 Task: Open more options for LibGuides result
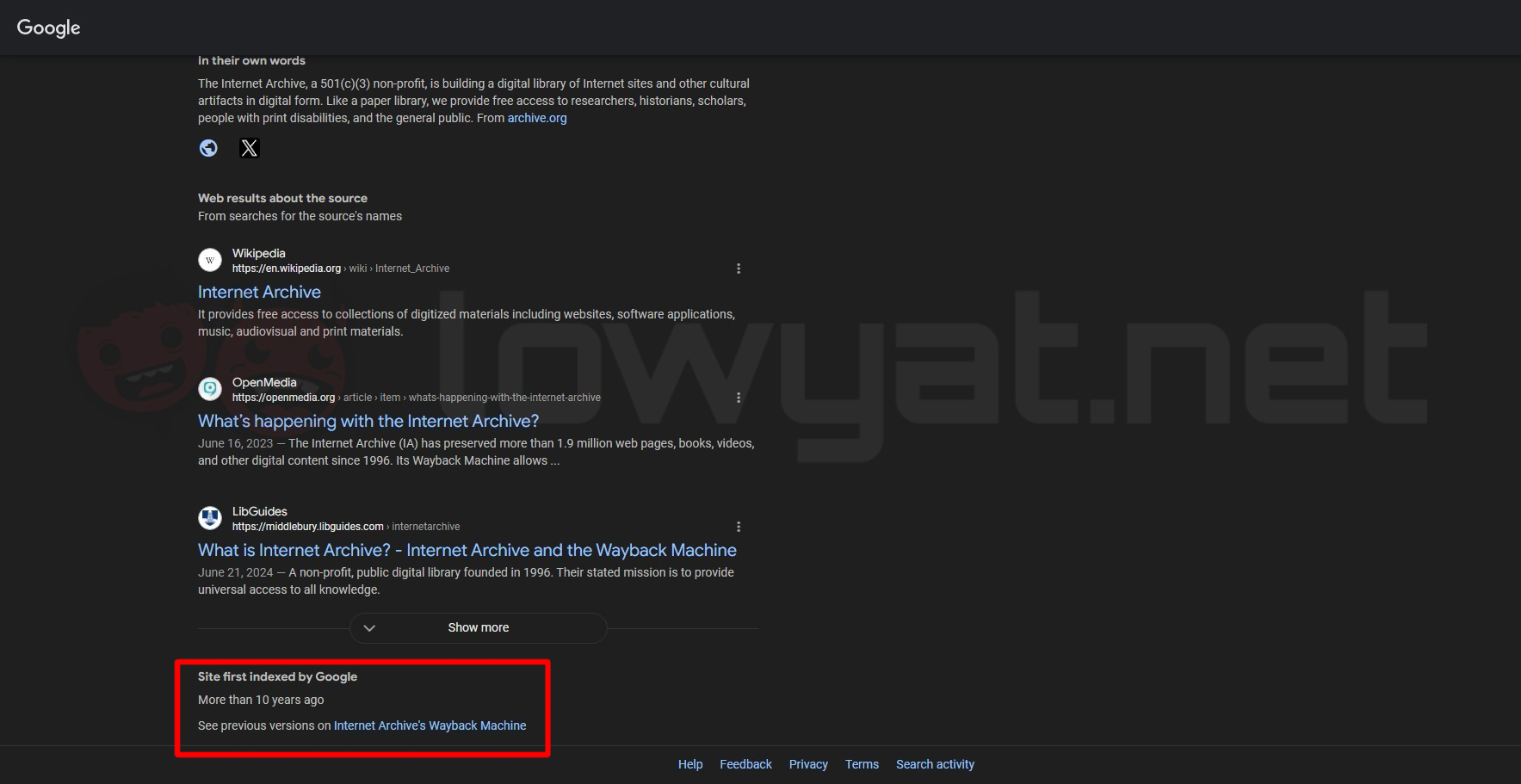tap(739, 527)
